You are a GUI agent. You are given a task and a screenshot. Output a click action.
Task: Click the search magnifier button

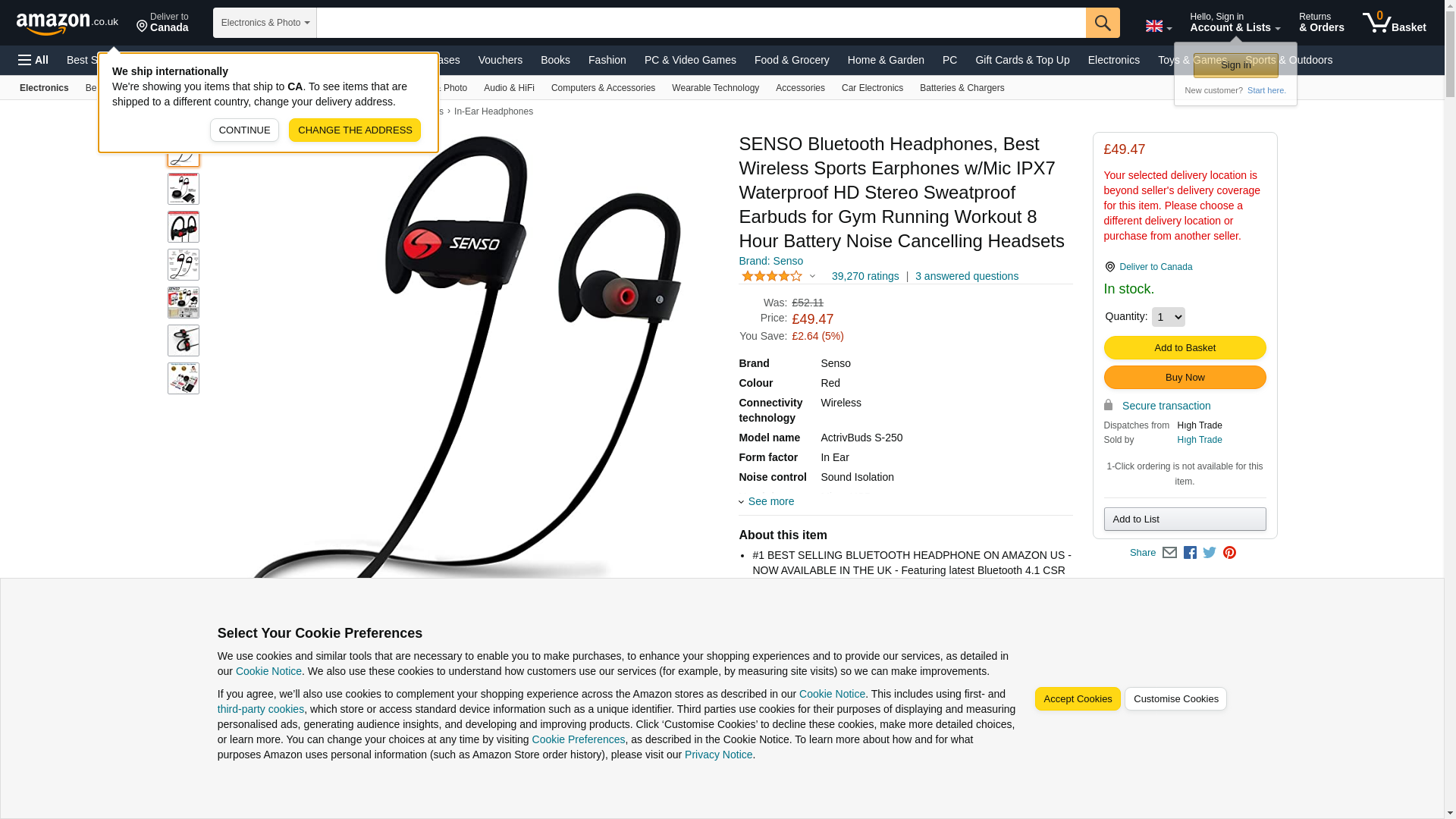tap(1103, 23)
